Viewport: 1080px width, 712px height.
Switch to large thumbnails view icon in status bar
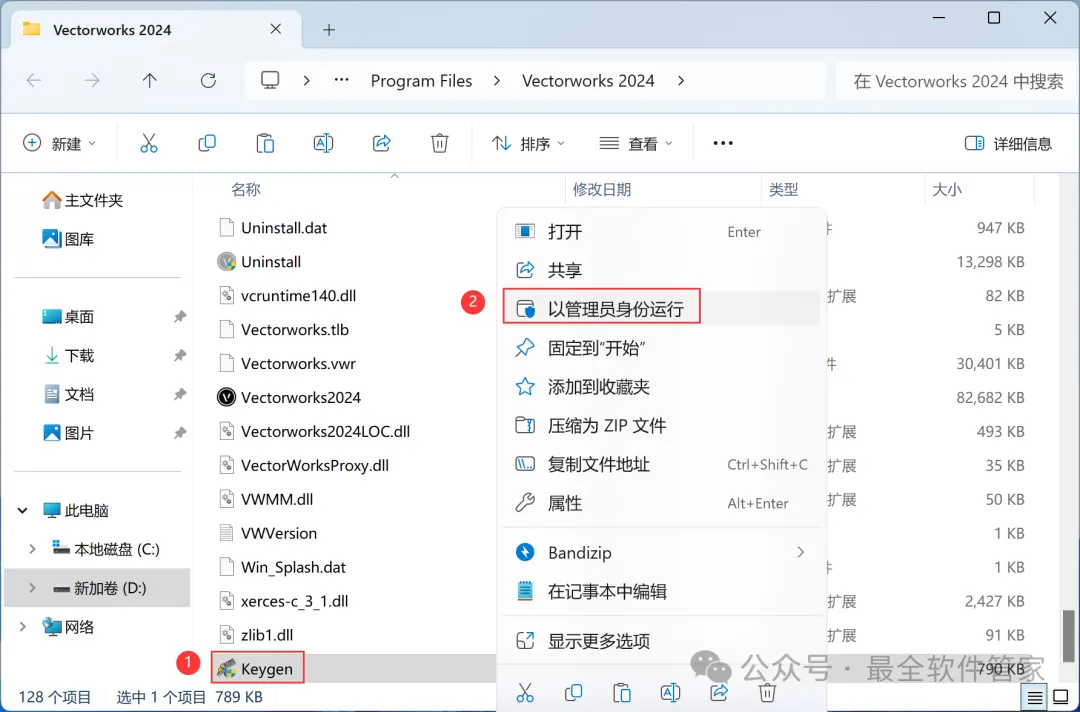(1061, 698)
